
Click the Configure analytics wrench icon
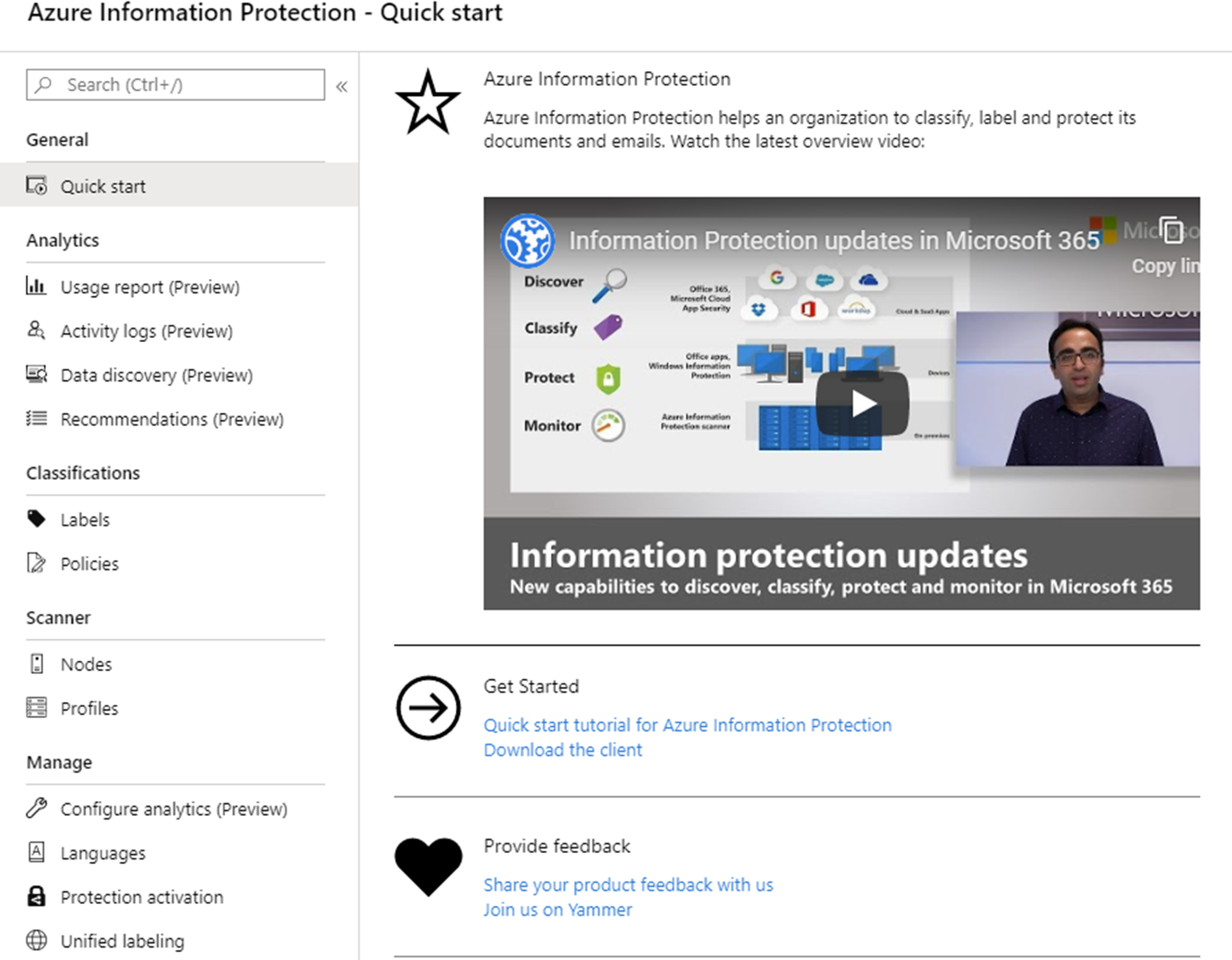point(37,807)
